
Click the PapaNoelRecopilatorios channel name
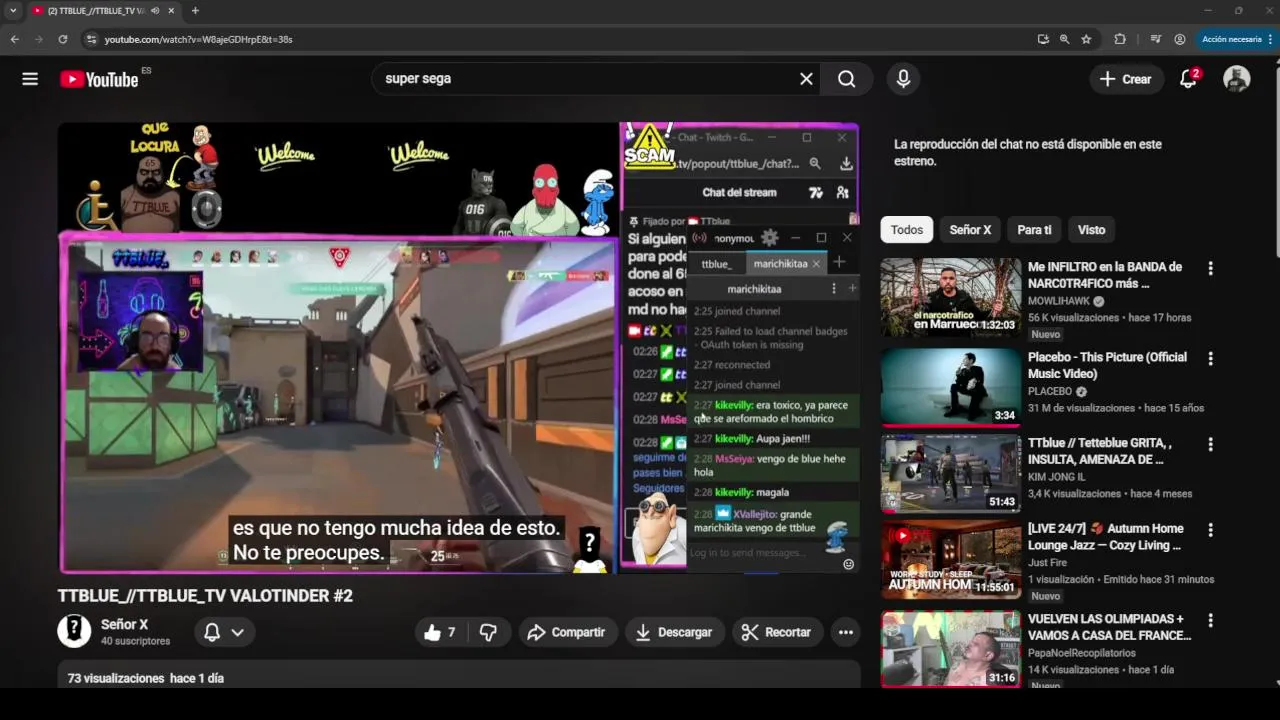click(x=1082, y=653)
